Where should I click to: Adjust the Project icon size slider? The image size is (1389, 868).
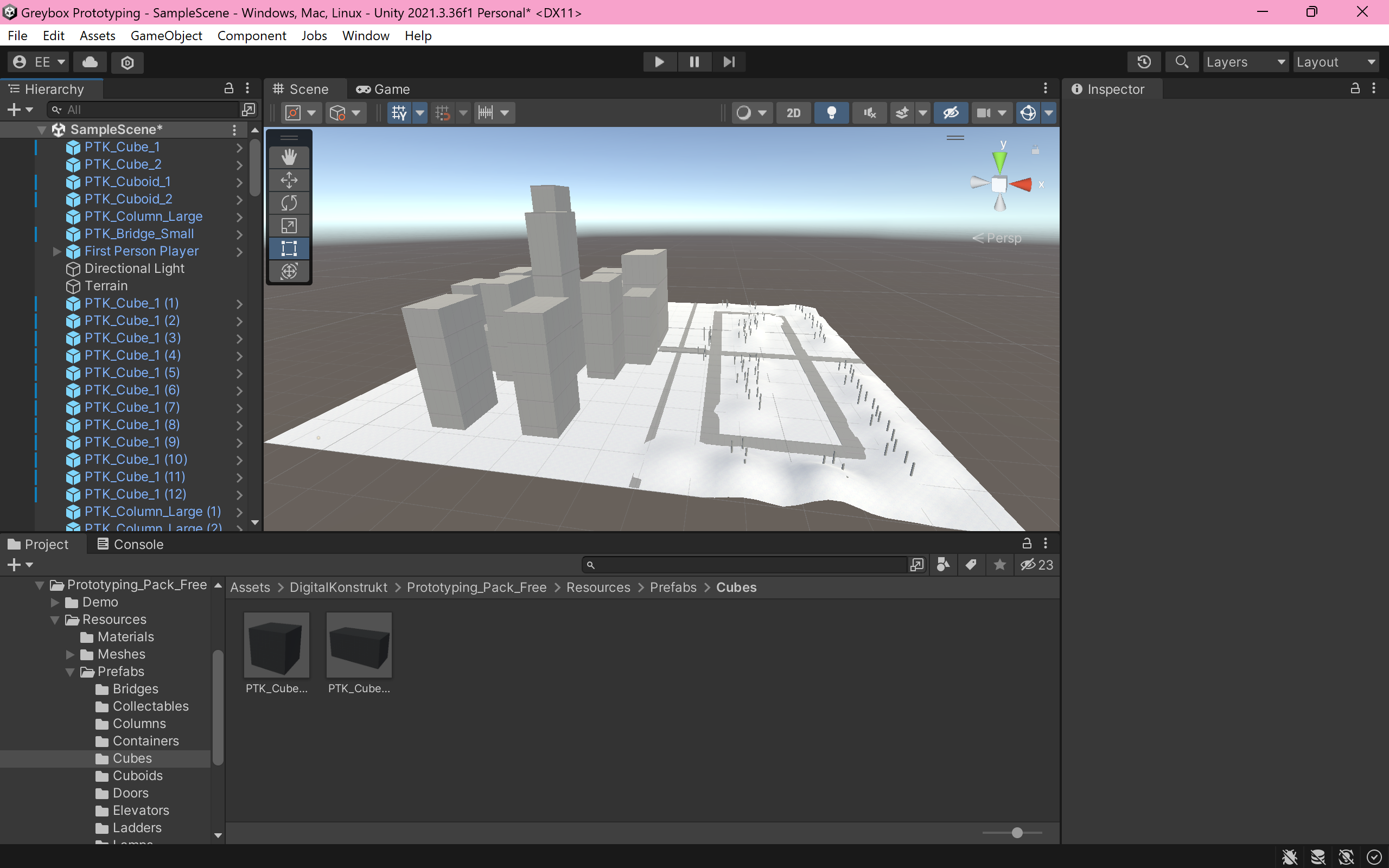coord(1016,832)
